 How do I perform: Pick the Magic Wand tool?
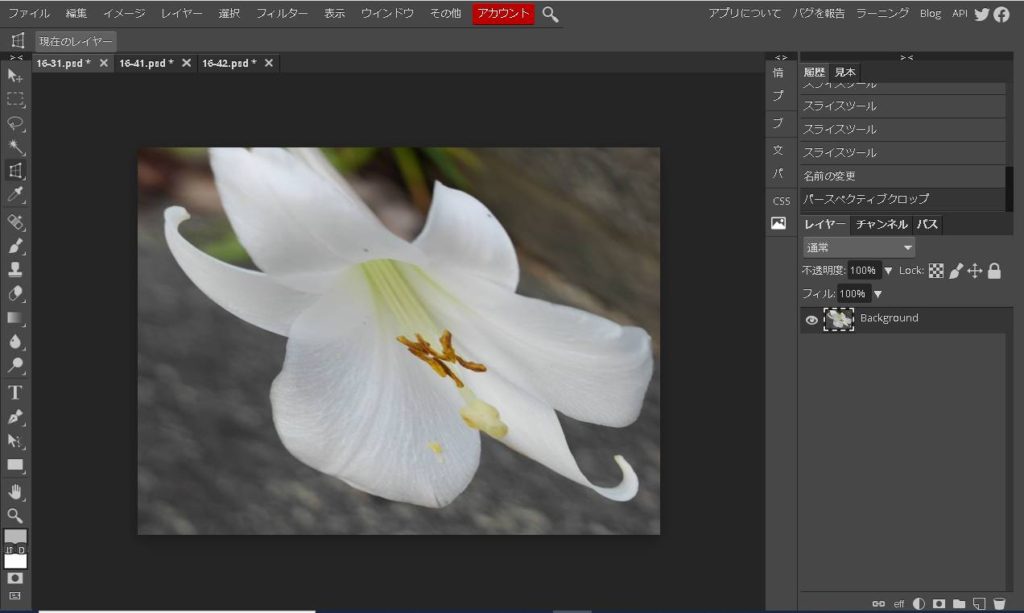coord(15,148)
